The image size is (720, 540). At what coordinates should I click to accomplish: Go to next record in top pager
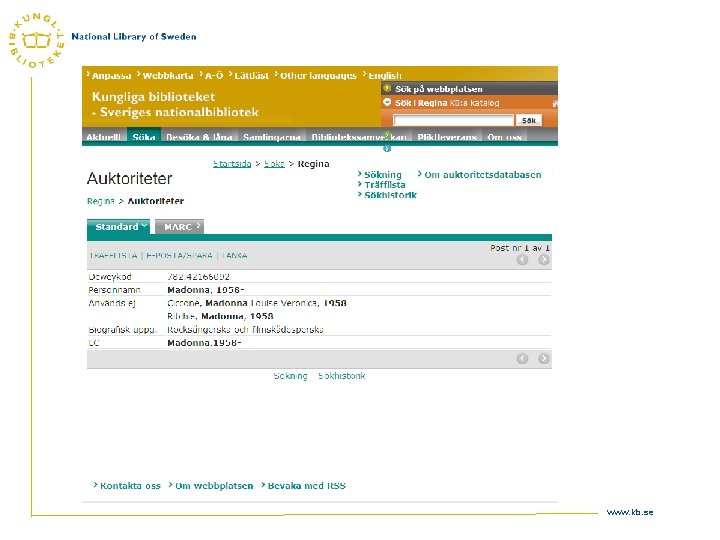pyautogui.click(x=544, y=260)
